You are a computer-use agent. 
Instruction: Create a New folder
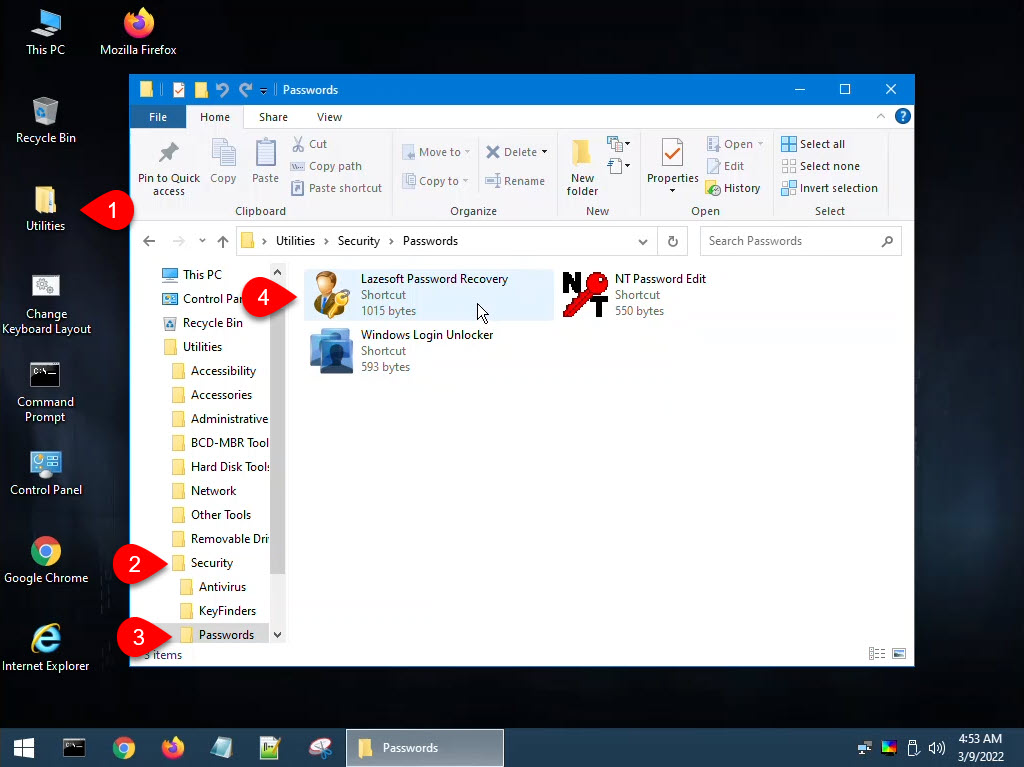[582, 167]
